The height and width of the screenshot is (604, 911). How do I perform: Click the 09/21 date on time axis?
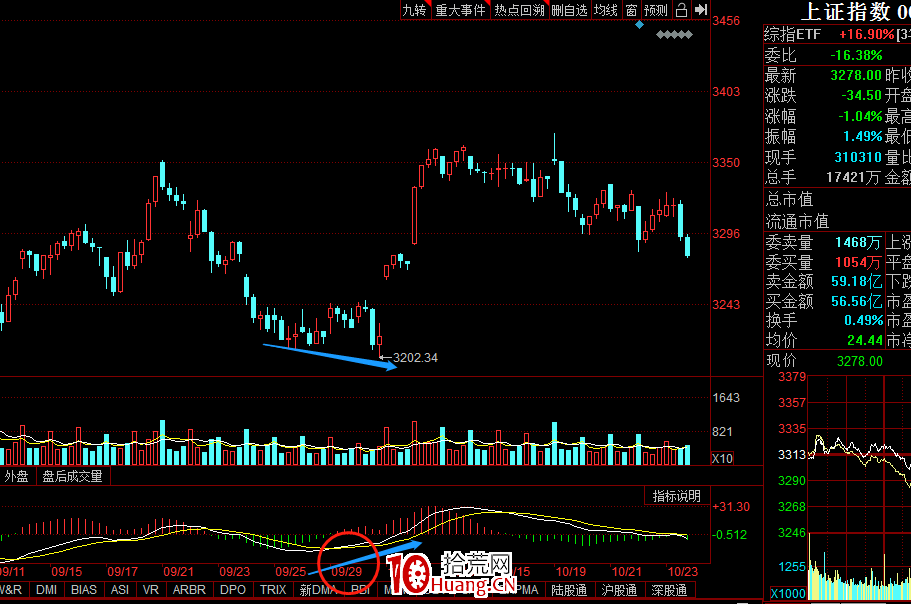(178, 571)
